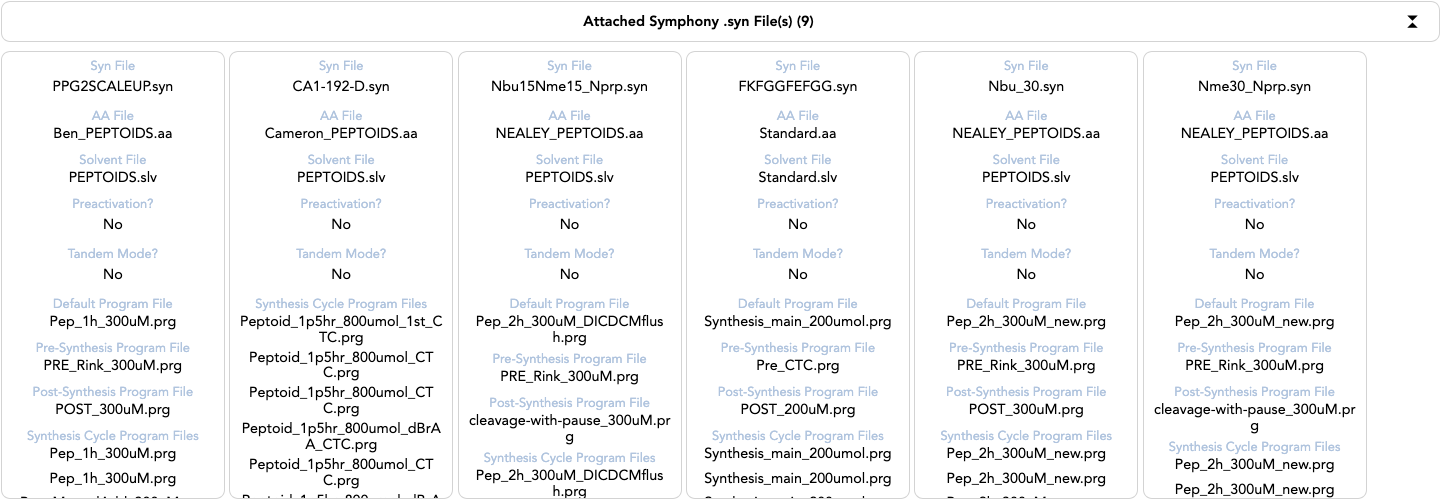This screenshot has width=1441, height=502.
Task: Click the Attached Symphony .syn File(s) header
Action: [x=705, y=22]
